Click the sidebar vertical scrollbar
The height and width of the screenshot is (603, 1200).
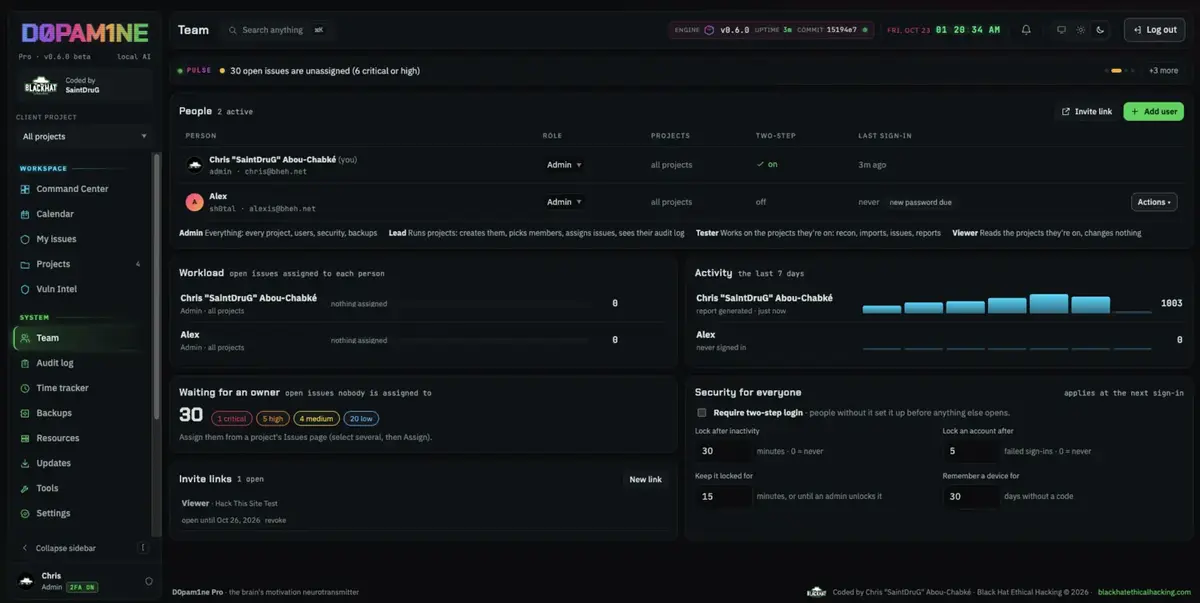tap(155, 287)
